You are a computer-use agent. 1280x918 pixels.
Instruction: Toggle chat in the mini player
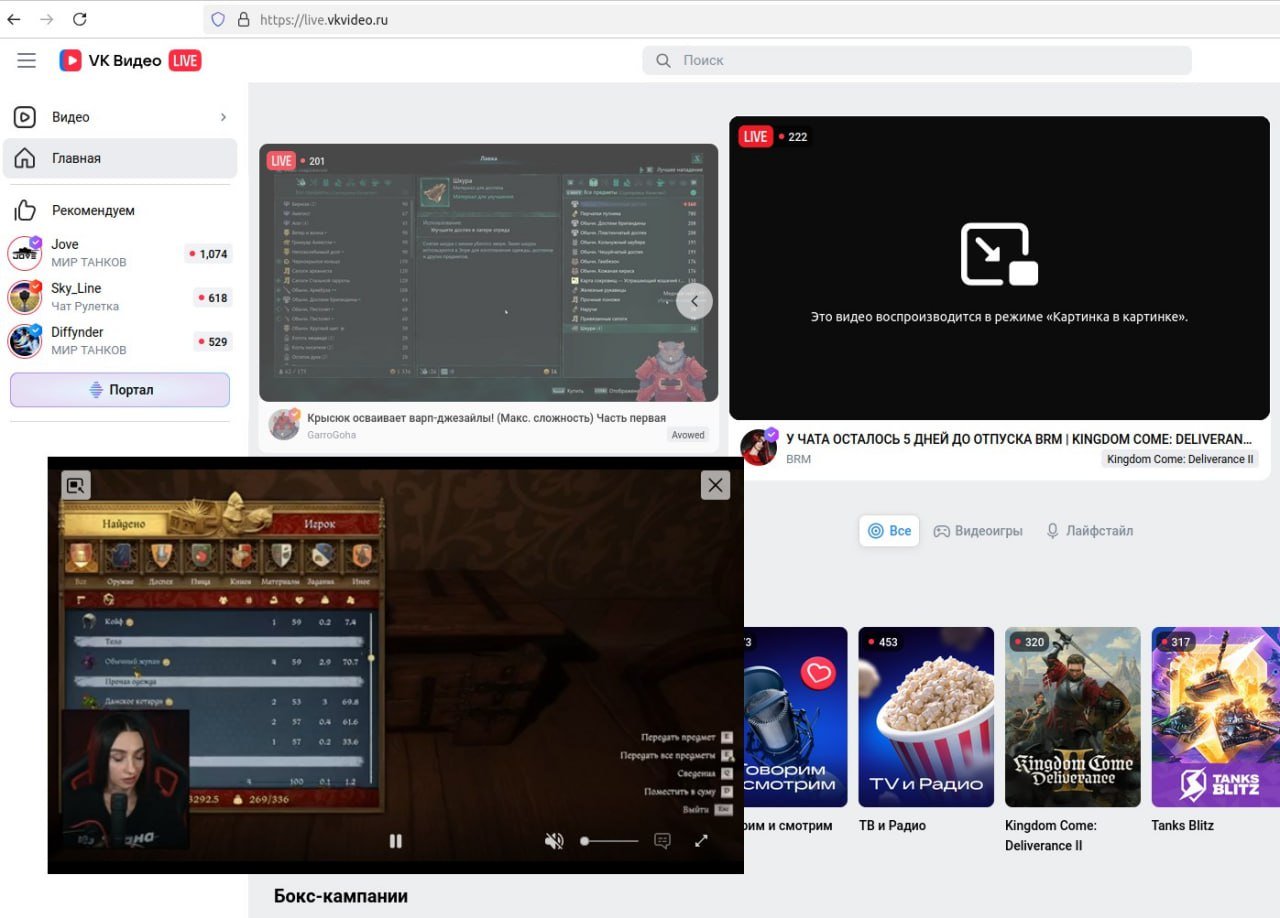(x=662, y=841)
